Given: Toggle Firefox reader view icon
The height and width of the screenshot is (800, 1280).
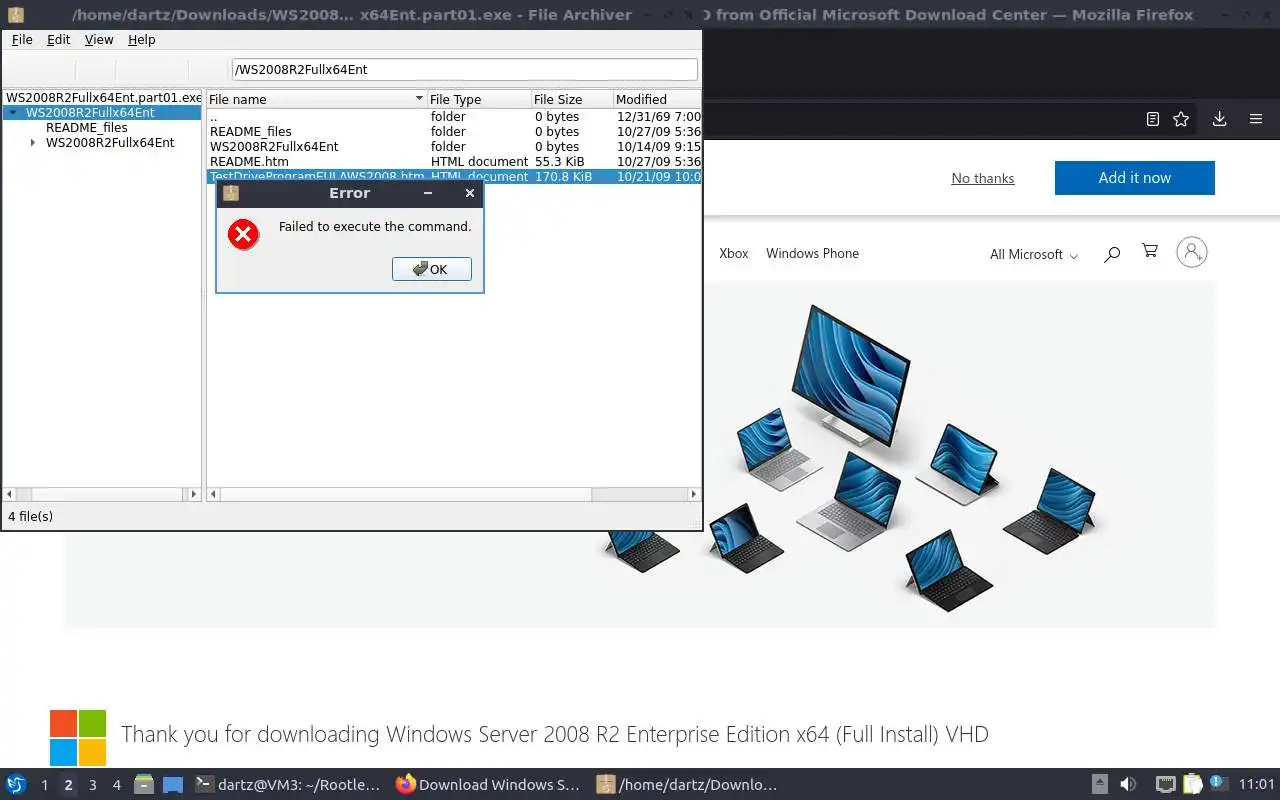Looking at the screenshot, I should pyautogui.click(x=1152, y=119).
